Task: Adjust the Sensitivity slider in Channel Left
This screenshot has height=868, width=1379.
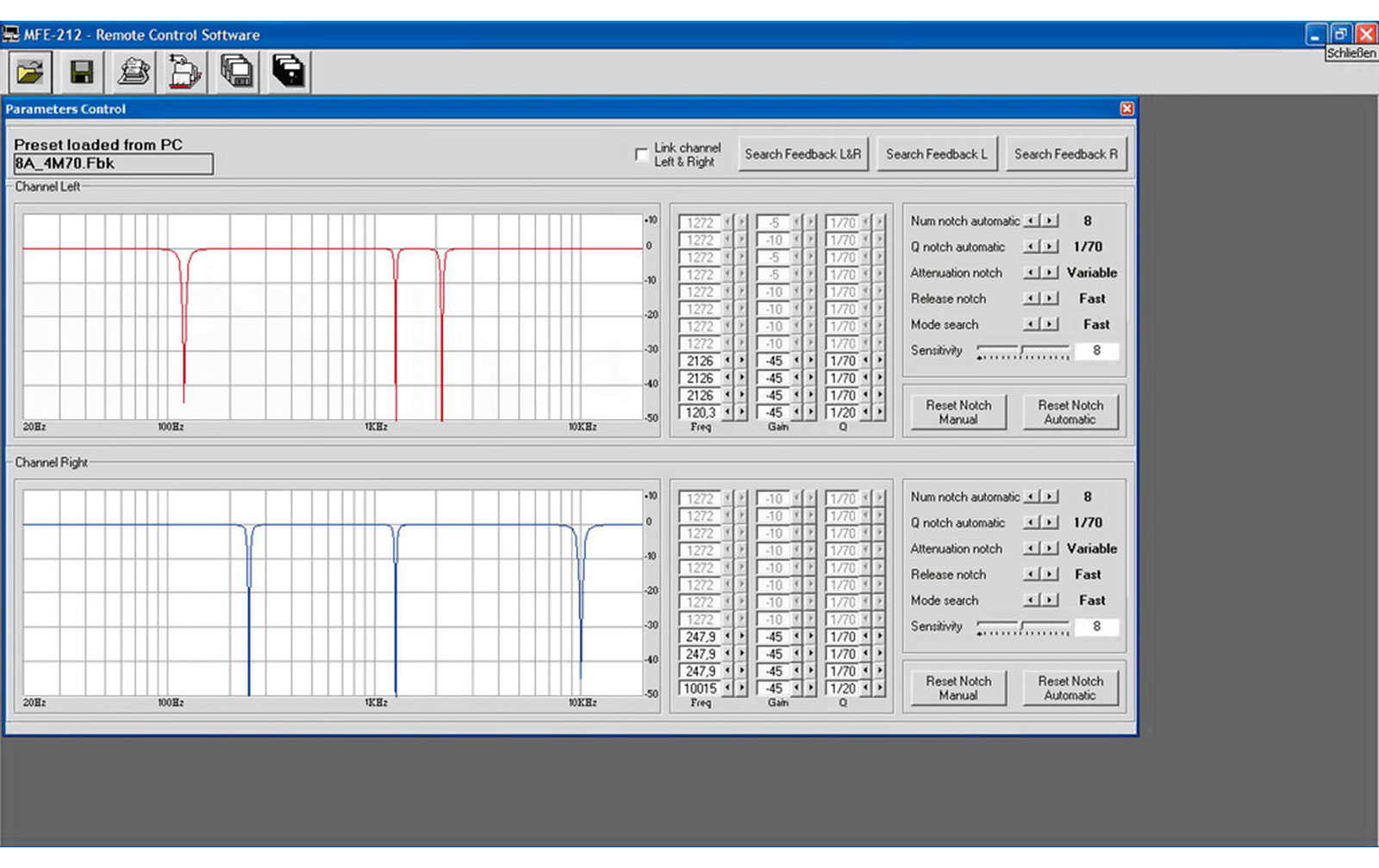Action: (1023, 352)
